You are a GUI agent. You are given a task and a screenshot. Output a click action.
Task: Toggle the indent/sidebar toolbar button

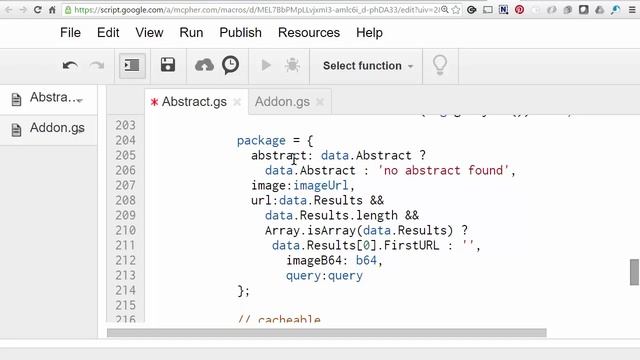132,65
